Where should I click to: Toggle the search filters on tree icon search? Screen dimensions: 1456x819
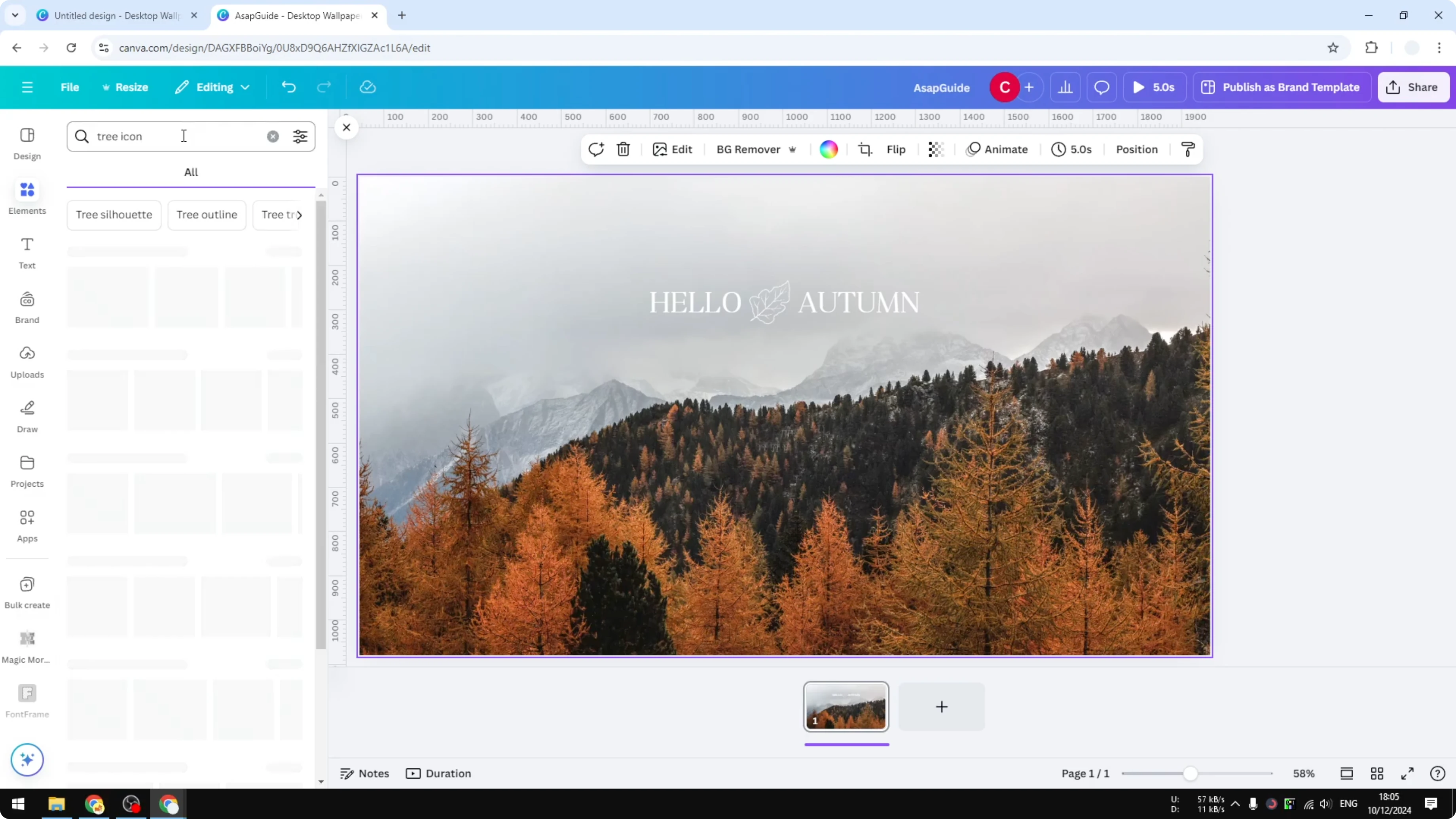tap(300, 136)
